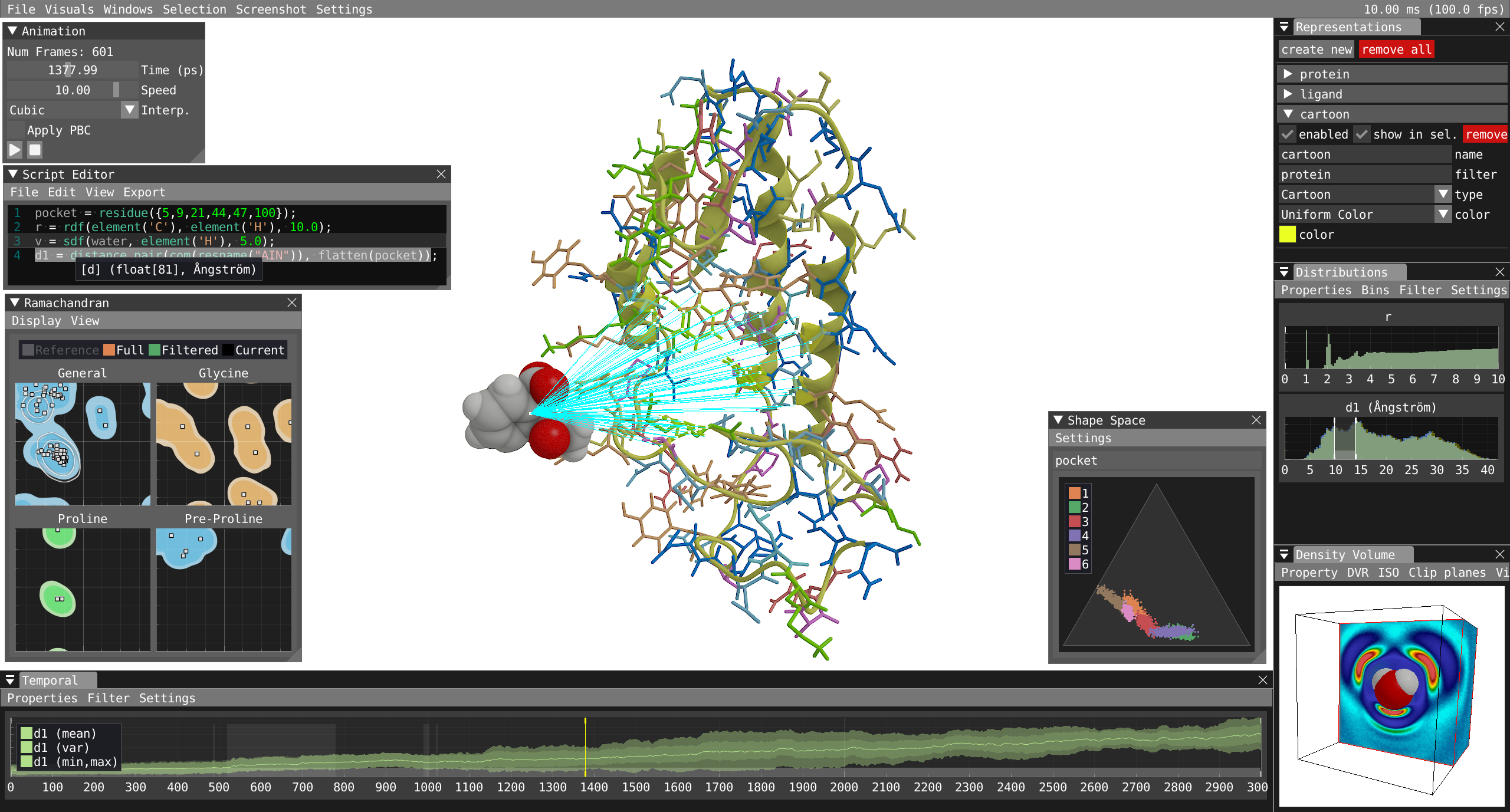Image resolution: width=1510 pixels, height=812 pixels.
Task: Collapse the Representations panel using its header icon
Action: coord(1285,27)
